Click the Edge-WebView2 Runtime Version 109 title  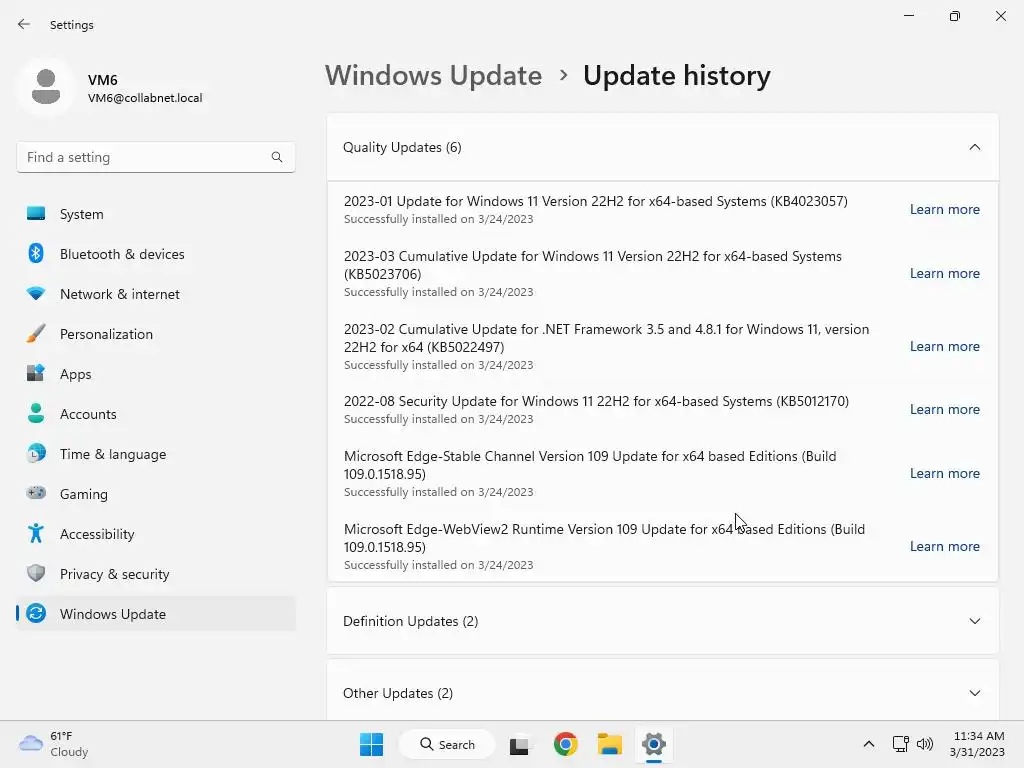click(x=604, y=538)
